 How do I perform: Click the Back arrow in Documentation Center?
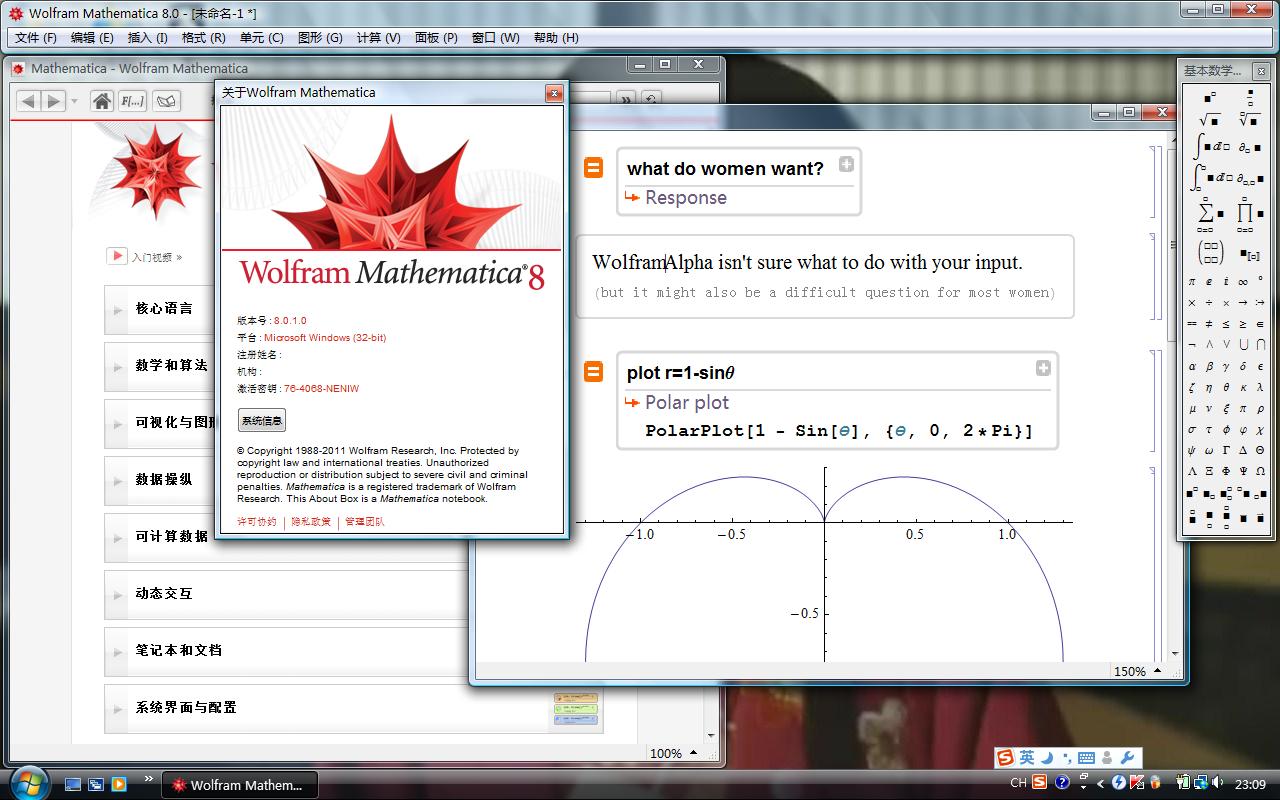pyautogui.click(x=28, y=101)
